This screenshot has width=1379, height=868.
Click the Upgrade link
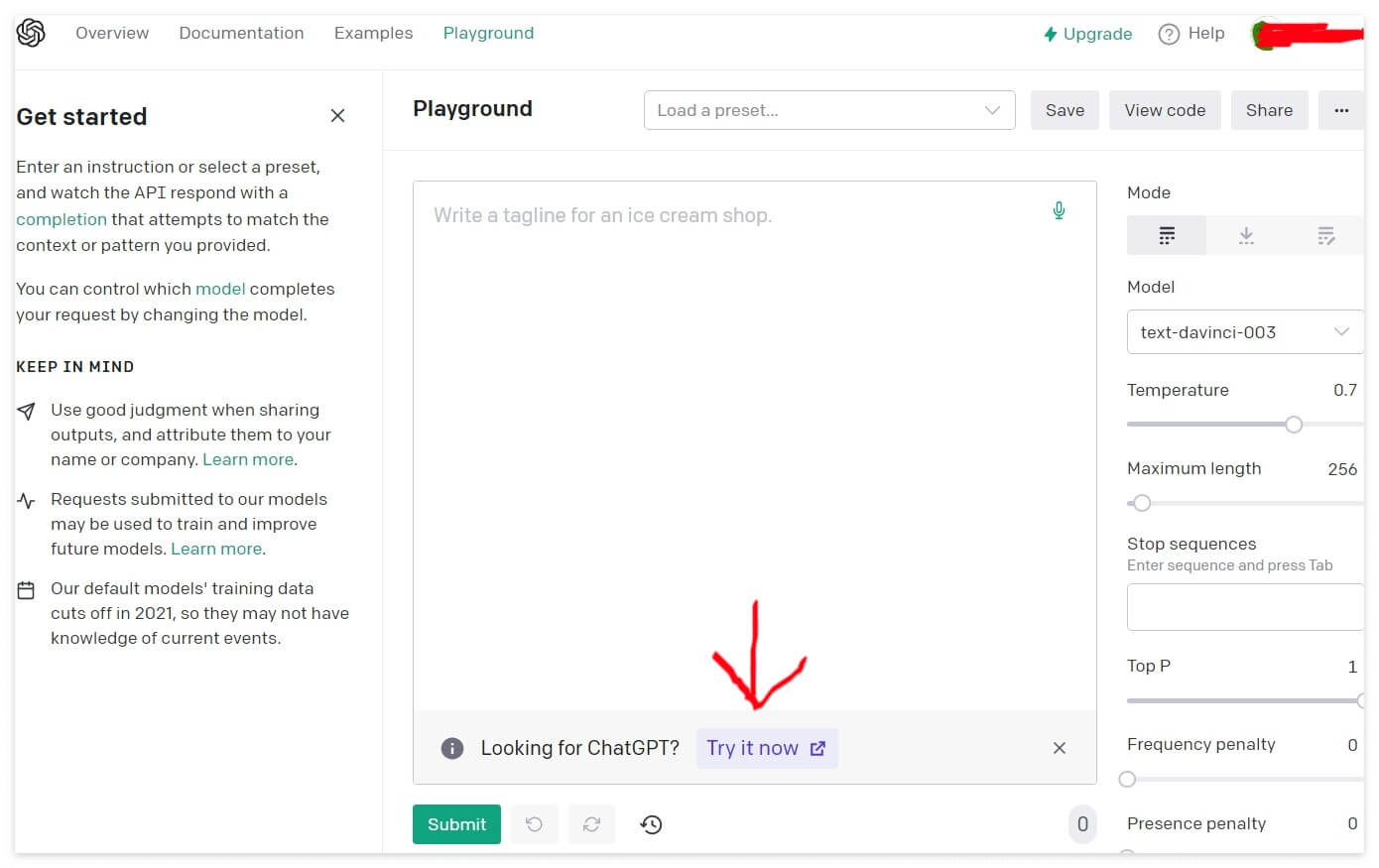(1087, 34)
